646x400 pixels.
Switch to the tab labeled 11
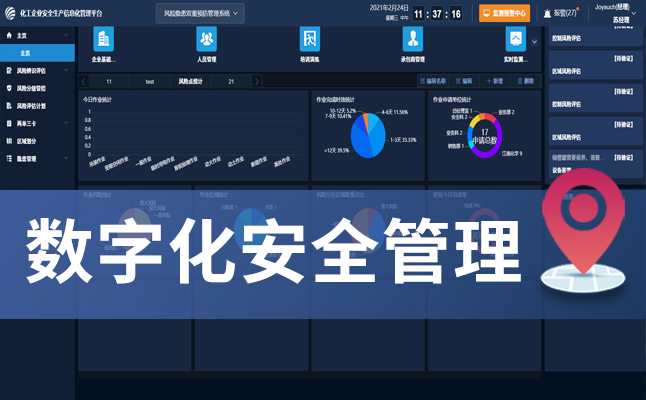pyautogui.click(x=109, y=82)
